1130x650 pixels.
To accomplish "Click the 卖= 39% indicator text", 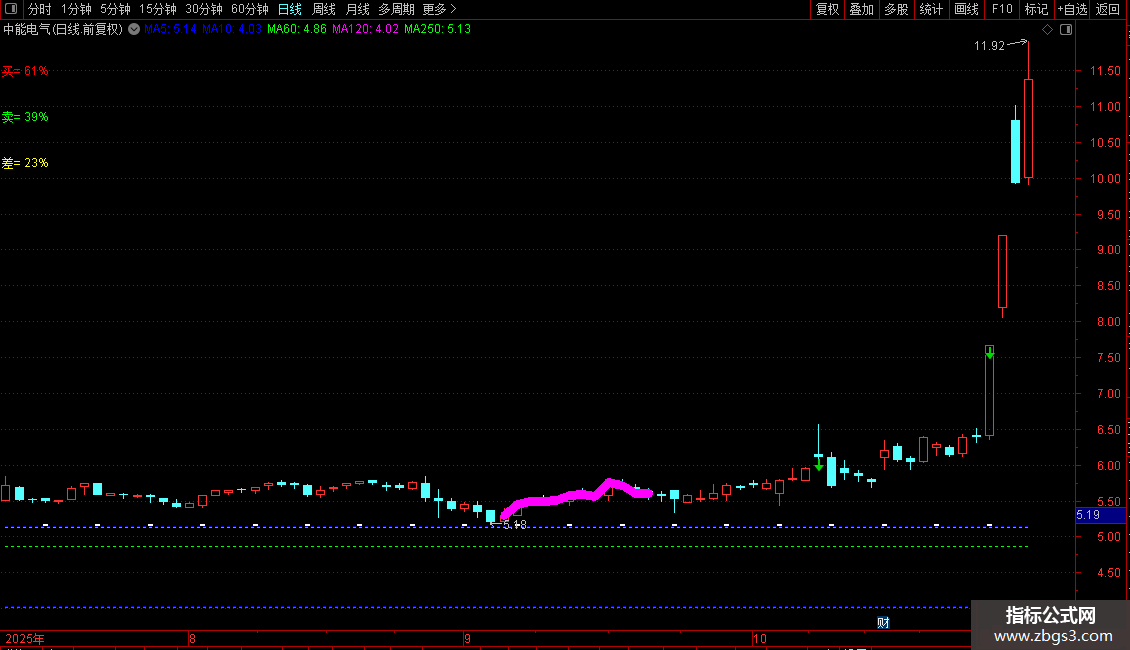I will [25, 117].
